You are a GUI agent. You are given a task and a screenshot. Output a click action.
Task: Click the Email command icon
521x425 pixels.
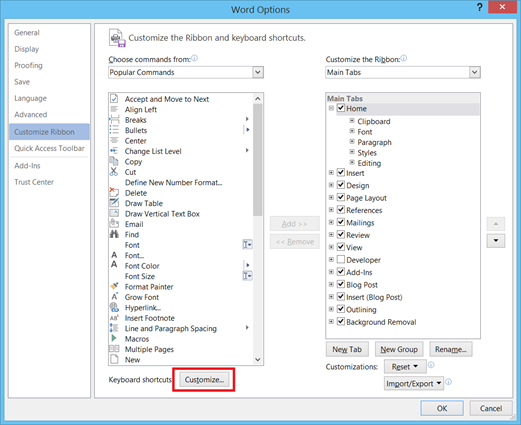point(114,224)
